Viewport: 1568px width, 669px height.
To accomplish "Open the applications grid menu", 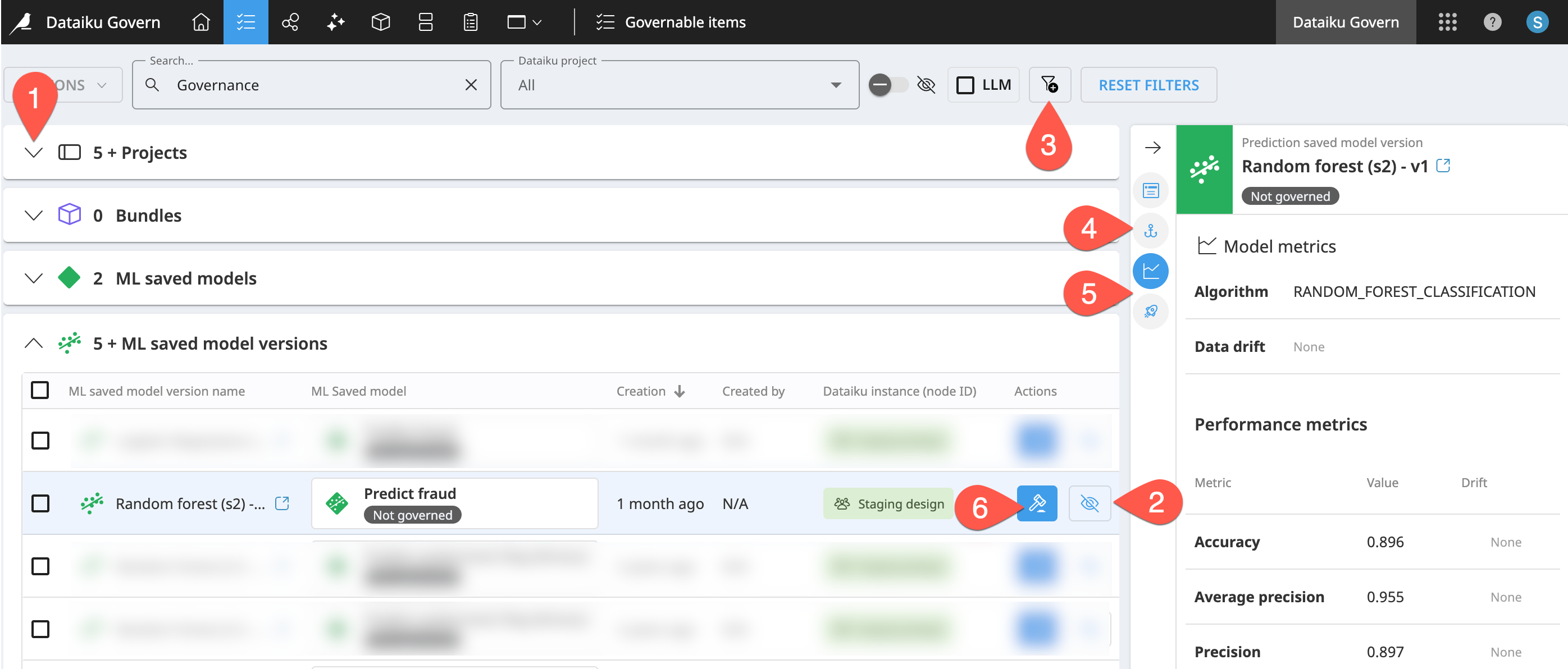I will pyautogui.click(x=1447, y=22).
